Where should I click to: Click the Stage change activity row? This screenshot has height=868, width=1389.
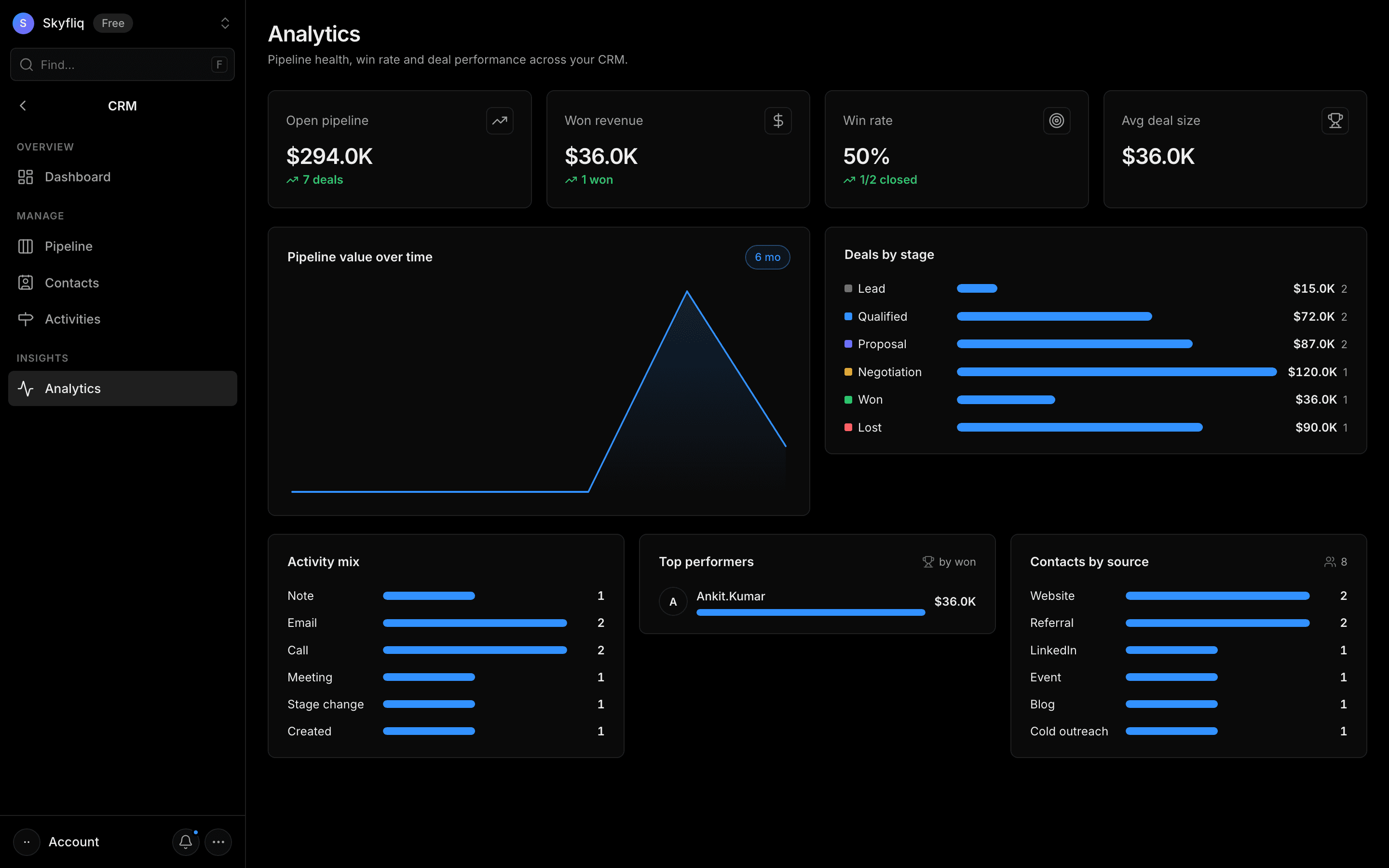pos(446,704)
